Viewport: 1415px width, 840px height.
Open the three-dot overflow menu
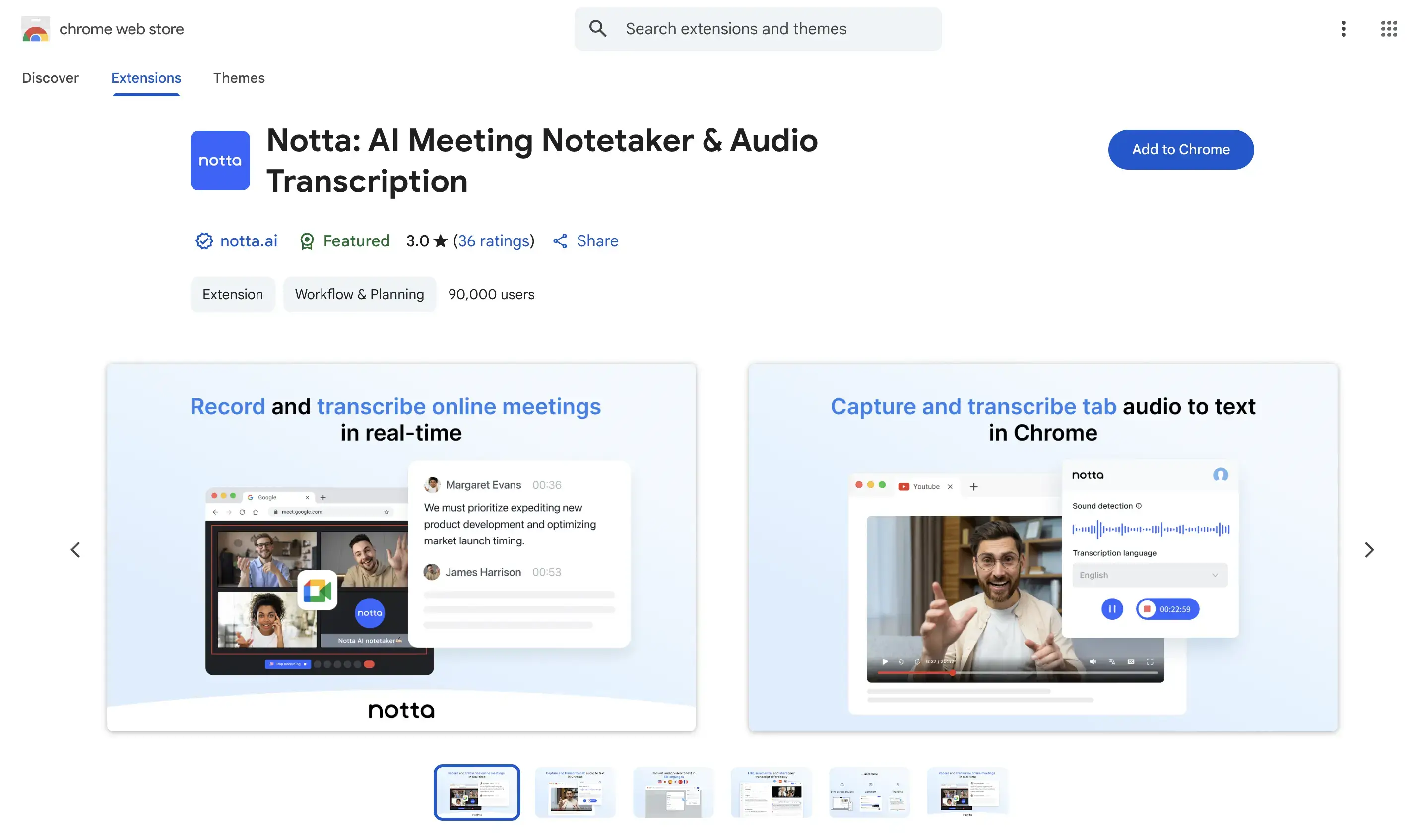(1343, 29)
